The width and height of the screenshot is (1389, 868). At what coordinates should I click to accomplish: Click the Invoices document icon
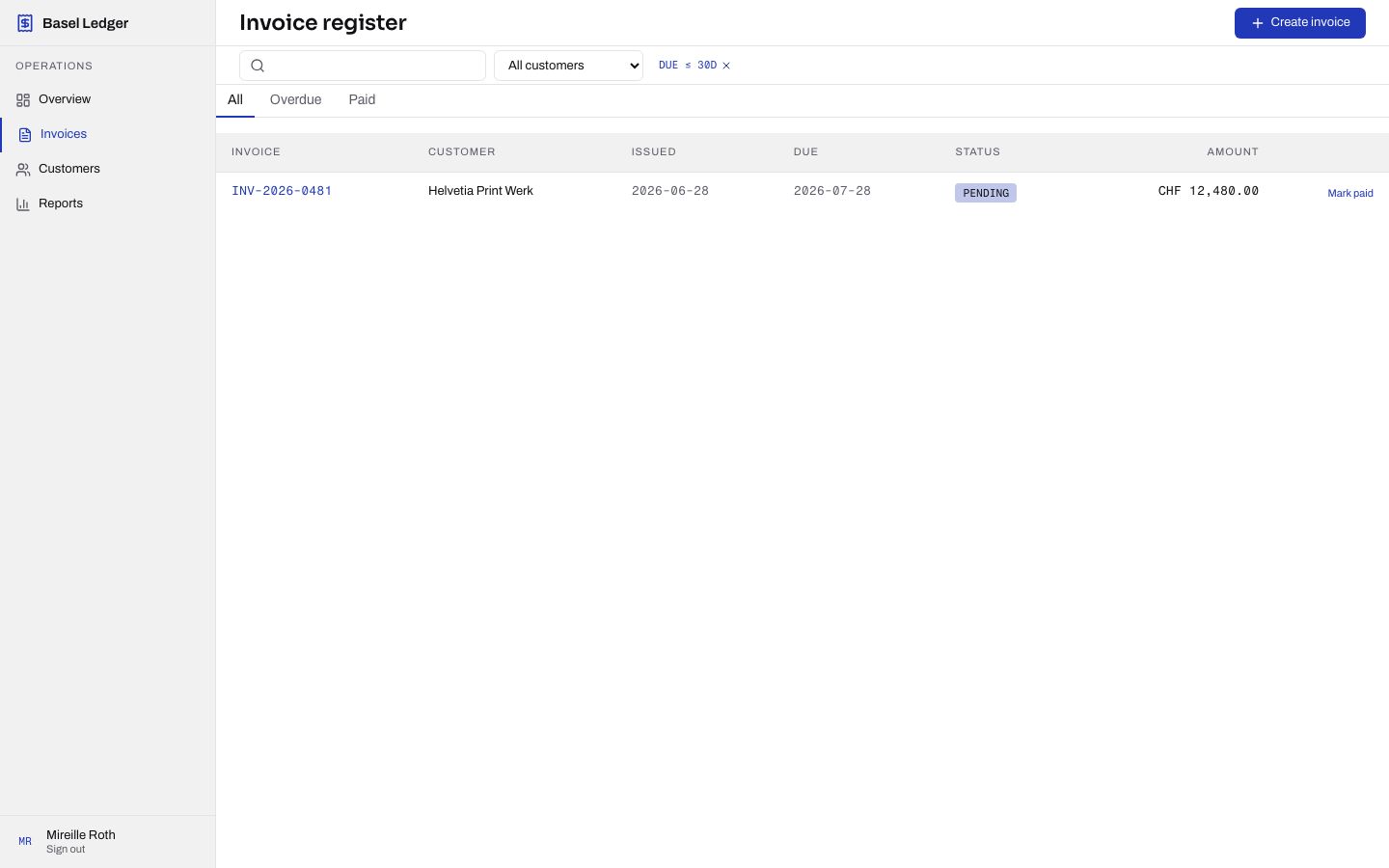tap(25, 134)
